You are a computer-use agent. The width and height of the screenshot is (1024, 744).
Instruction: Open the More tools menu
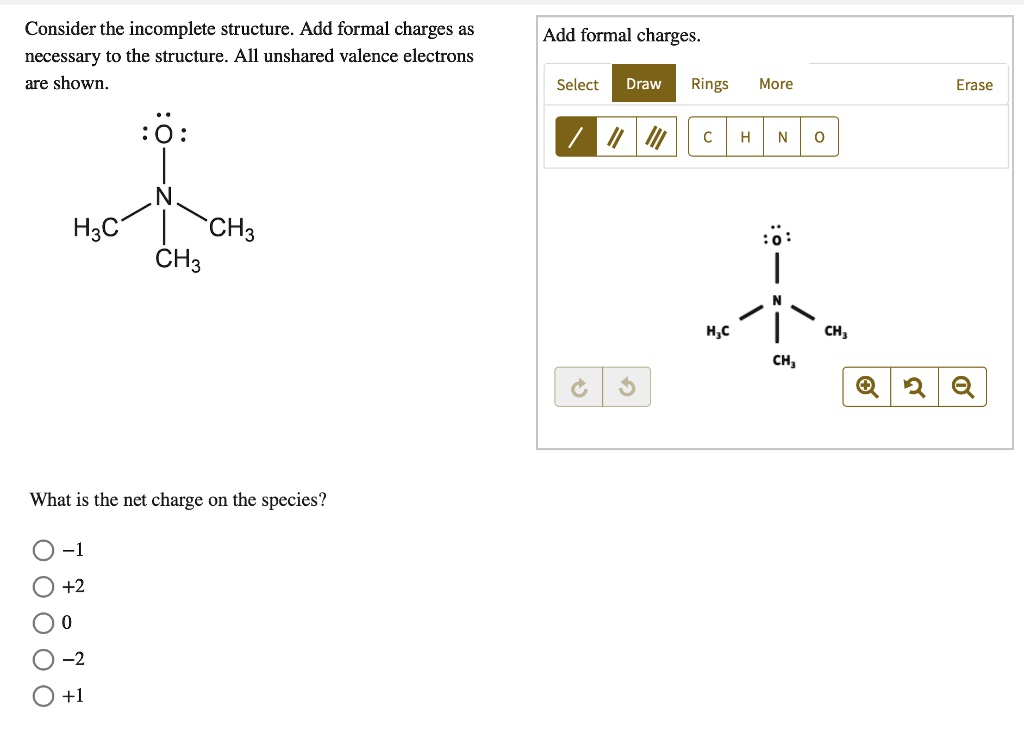776,84
